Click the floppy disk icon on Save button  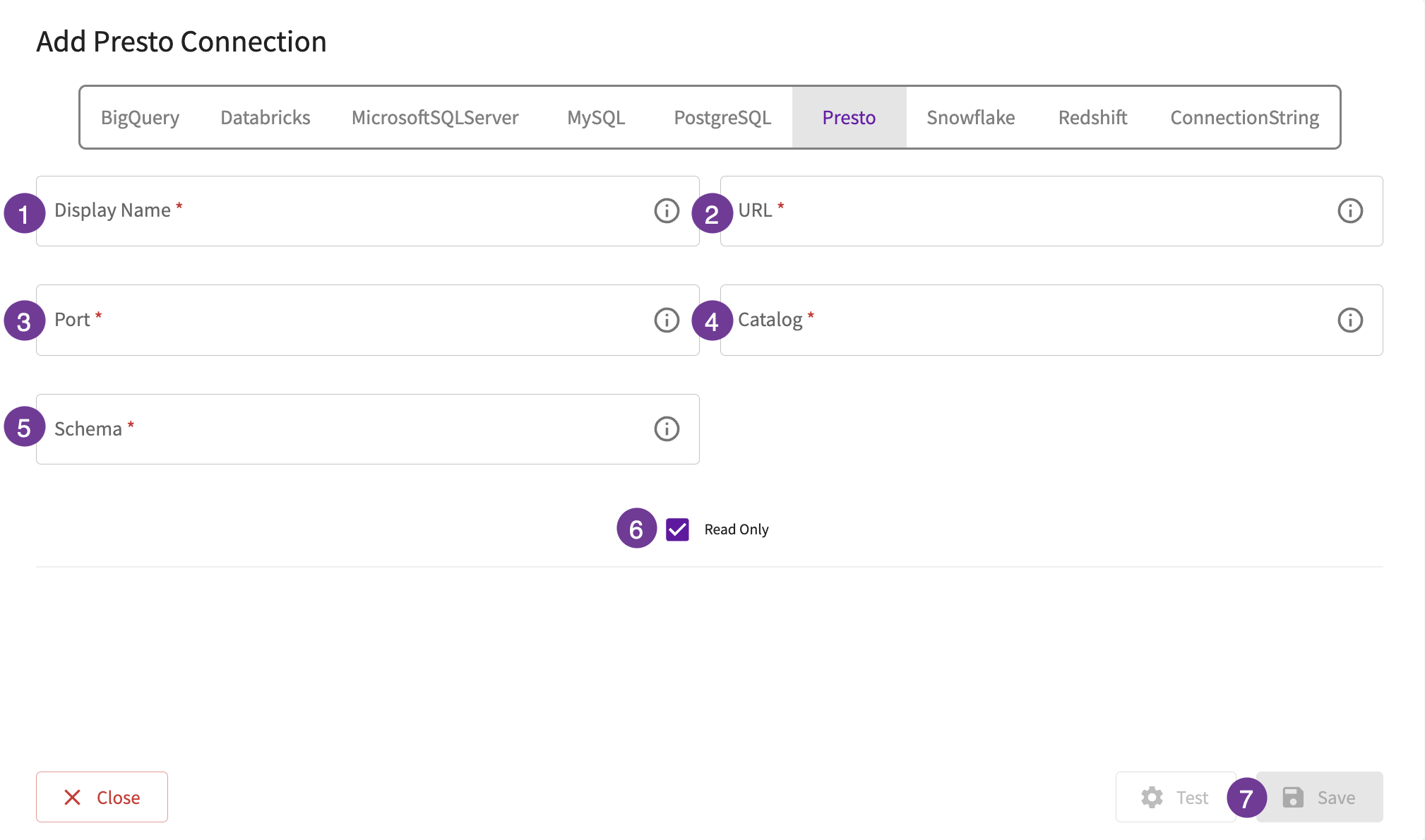[x=1293, y=797]
